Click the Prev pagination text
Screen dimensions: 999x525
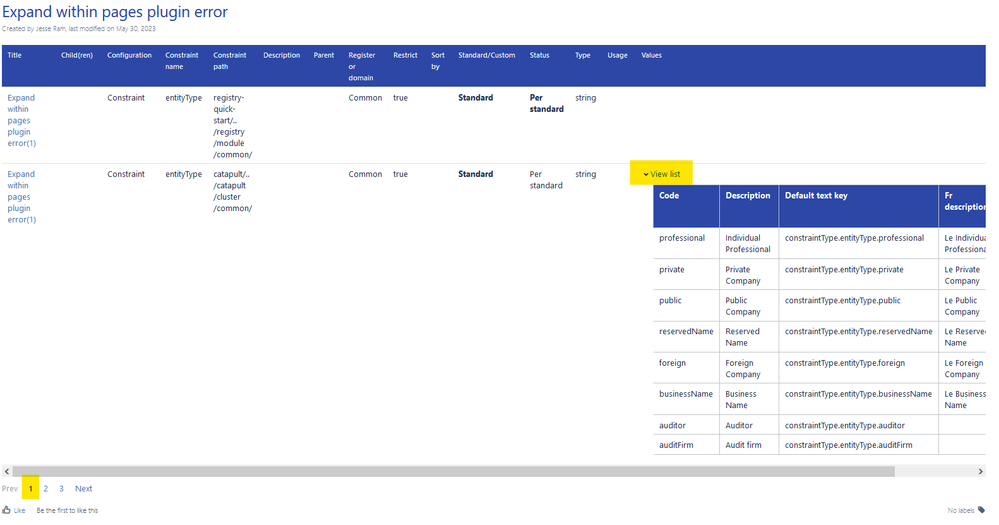pyautogui.click(x=10, y=489)
